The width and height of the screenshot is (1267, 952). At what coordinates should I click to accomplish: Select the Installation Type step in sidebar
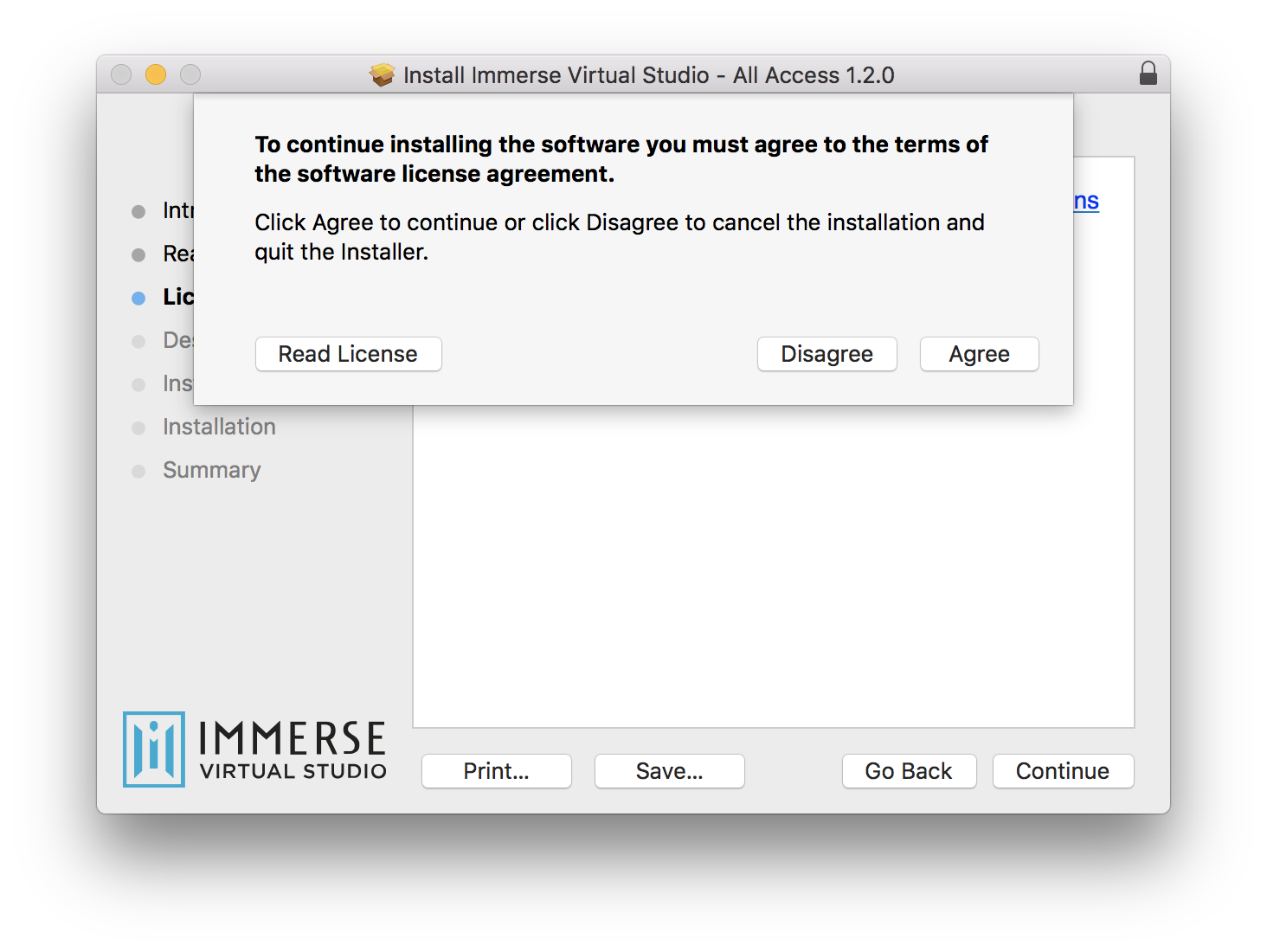[x=177, y=383]
